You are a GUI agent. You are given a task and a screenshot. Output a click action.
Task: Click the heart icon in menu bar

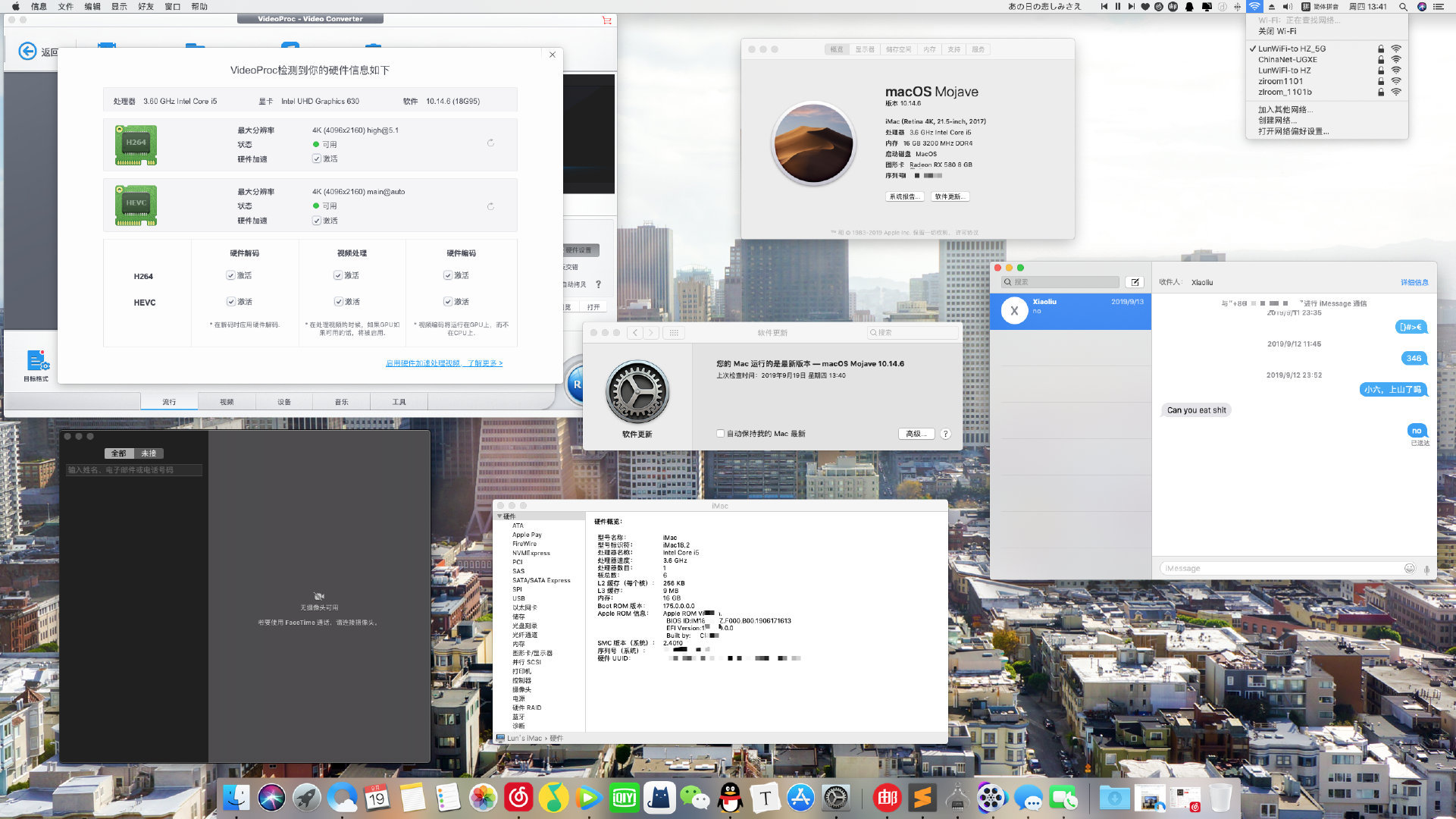pyautogui.click(x=1144, y=6)
